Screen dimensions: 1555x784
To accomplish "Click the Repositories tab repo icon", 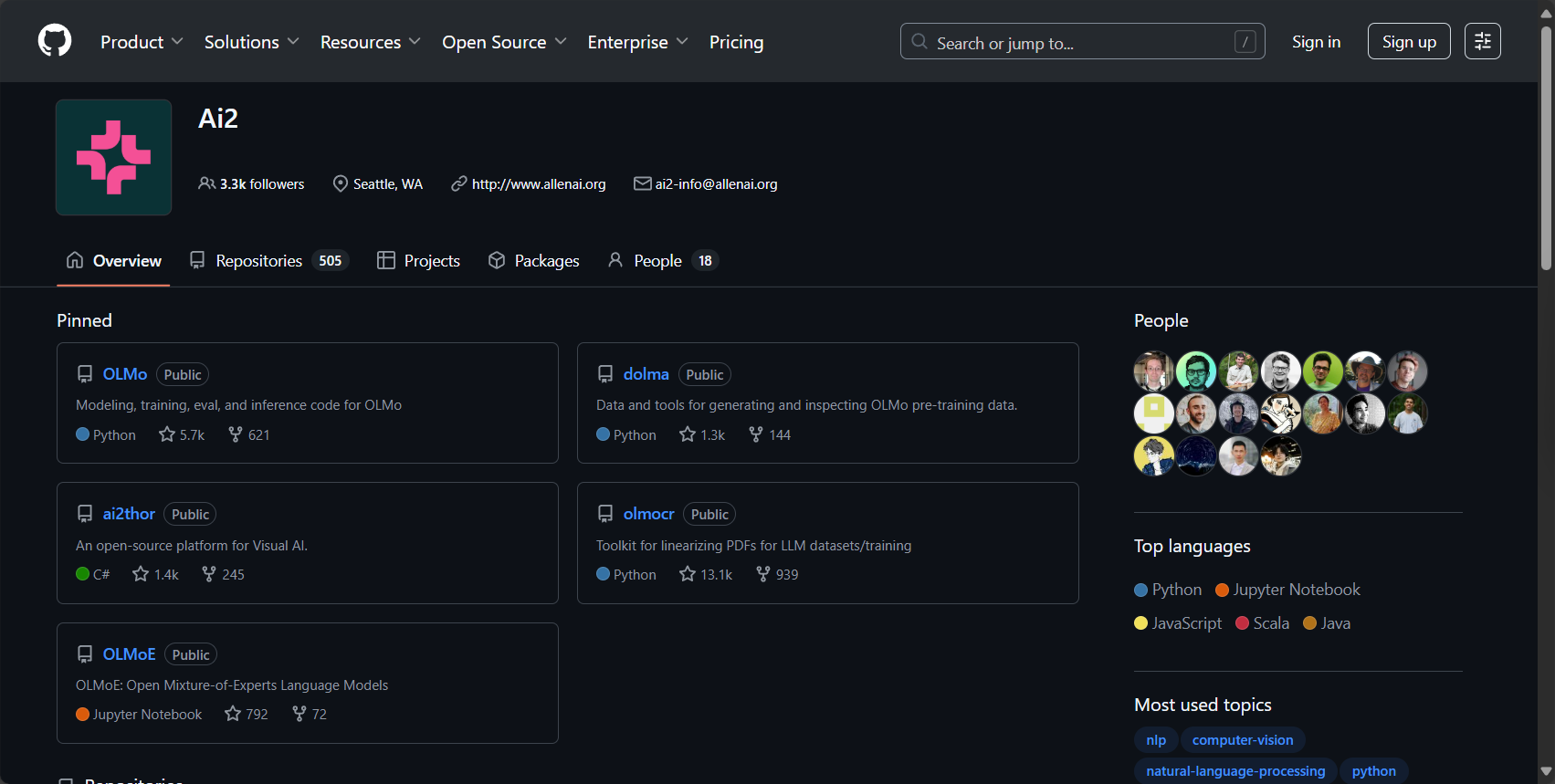I will (197, 260).
